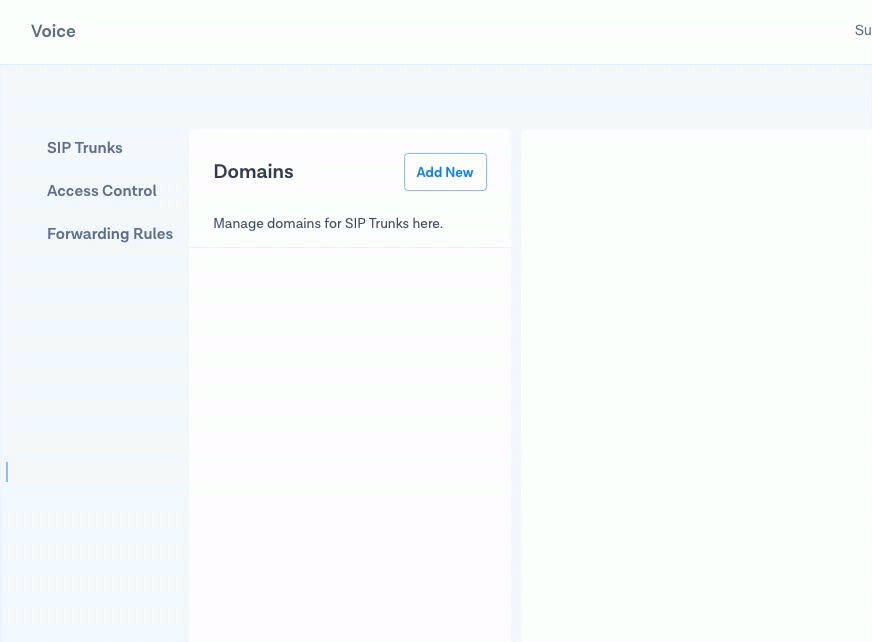This screenshot has width=872, height=642.
Task: Click the blue vertical marker at left edge
Action: coord(7,472)
